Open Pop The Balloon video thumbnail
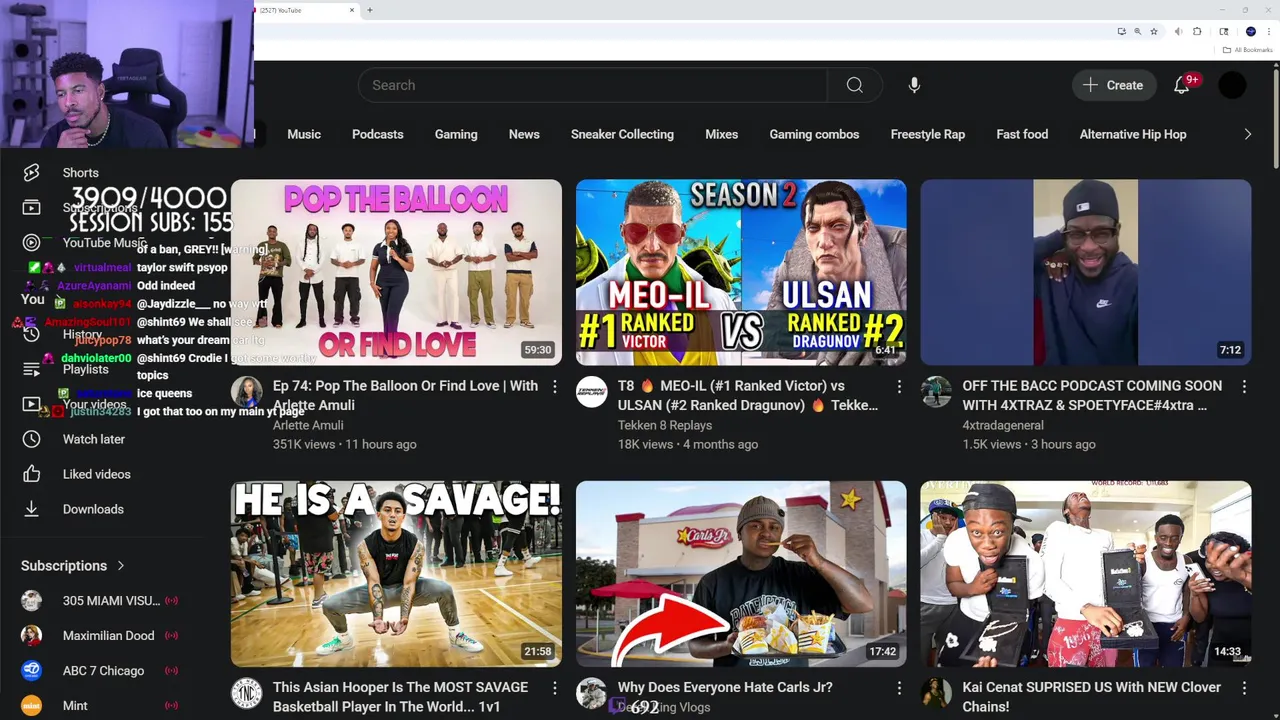Image resolution: width=1280 pixels, height=720 pixels. (396, 273)
